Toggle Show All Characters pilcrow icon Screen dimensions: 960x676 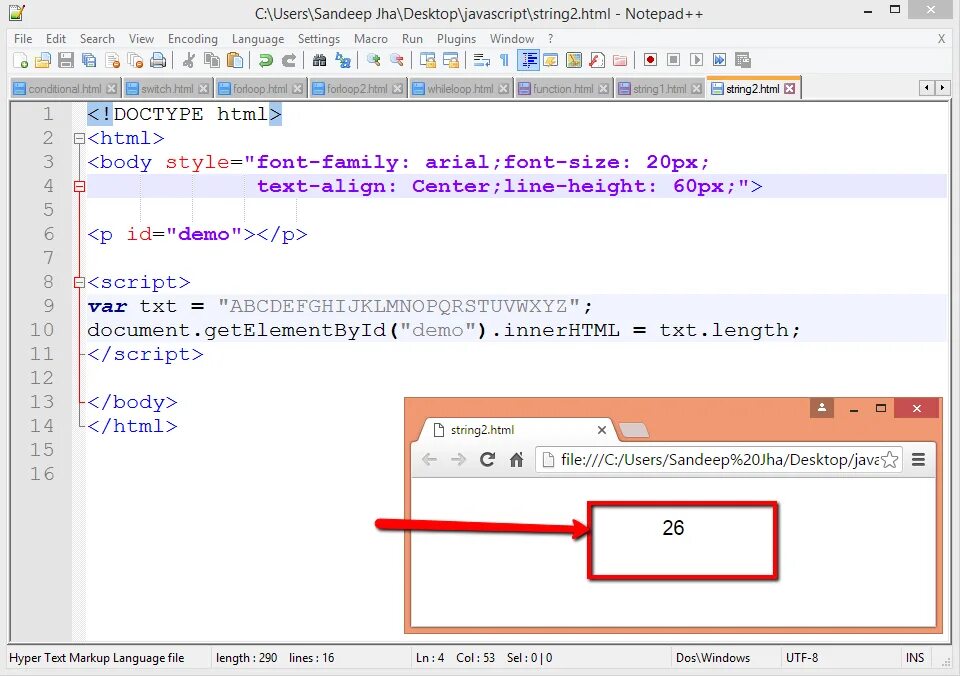click(504, 60)
